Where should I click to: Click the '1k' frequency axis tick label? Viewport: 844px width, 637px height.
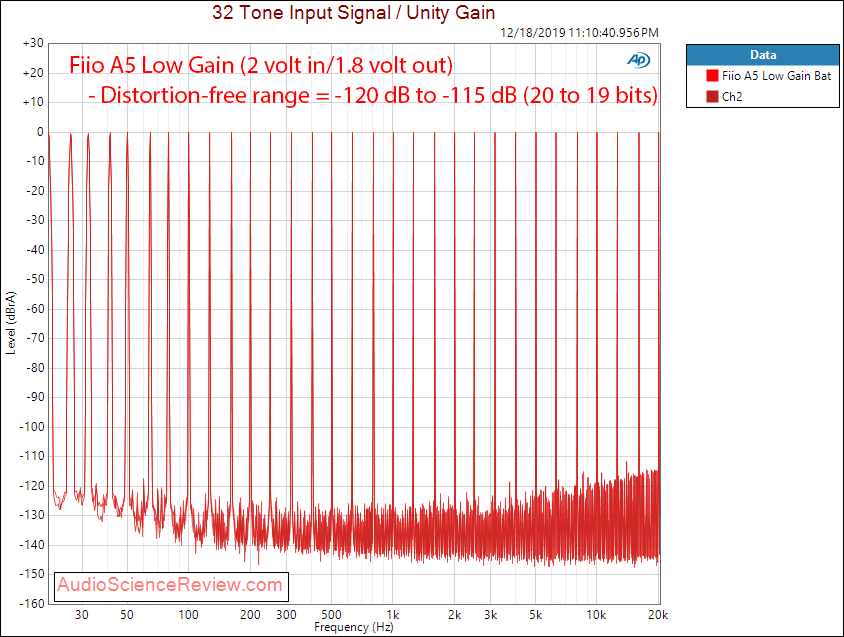[x=393, y=615]
